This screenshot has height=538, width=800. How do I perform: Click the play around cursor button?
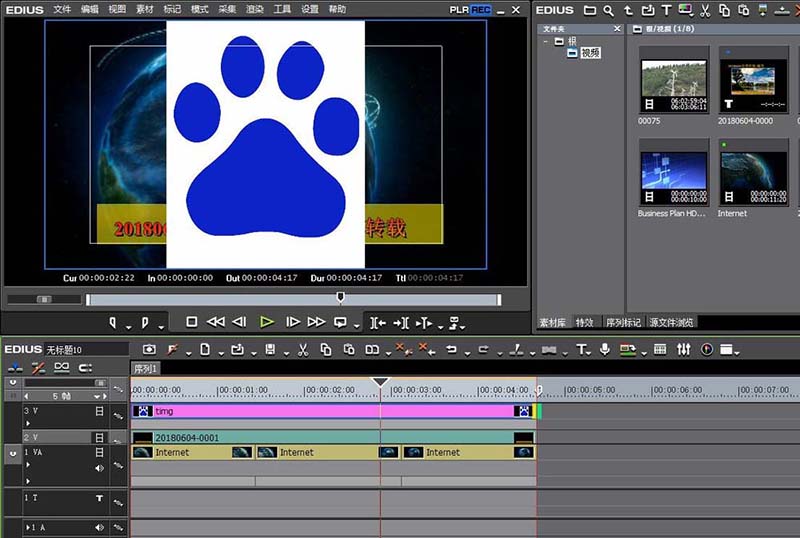click(x=424, y=323)
